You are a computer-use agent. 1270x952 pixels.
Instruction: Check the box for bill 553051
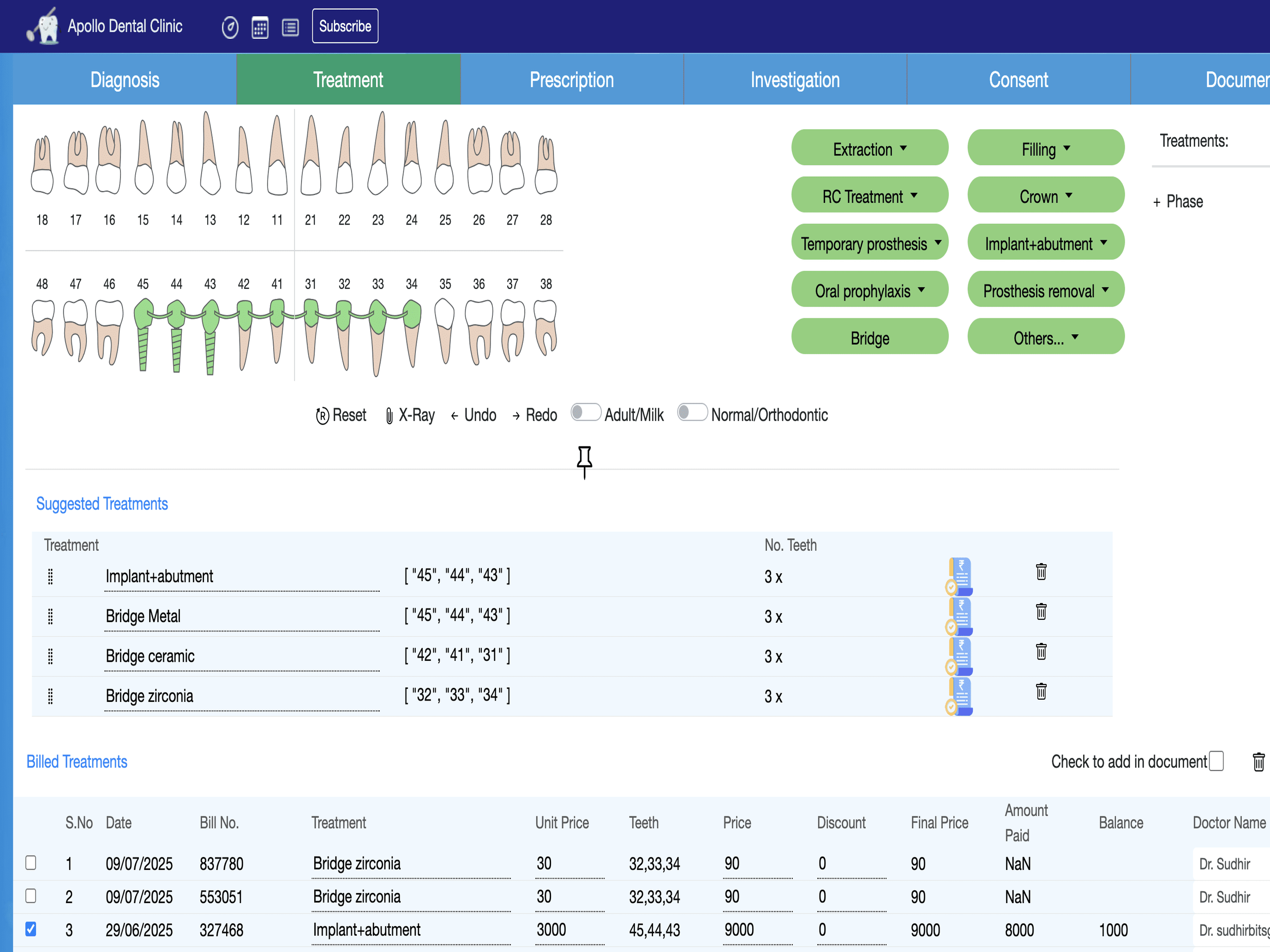(31, 896)
